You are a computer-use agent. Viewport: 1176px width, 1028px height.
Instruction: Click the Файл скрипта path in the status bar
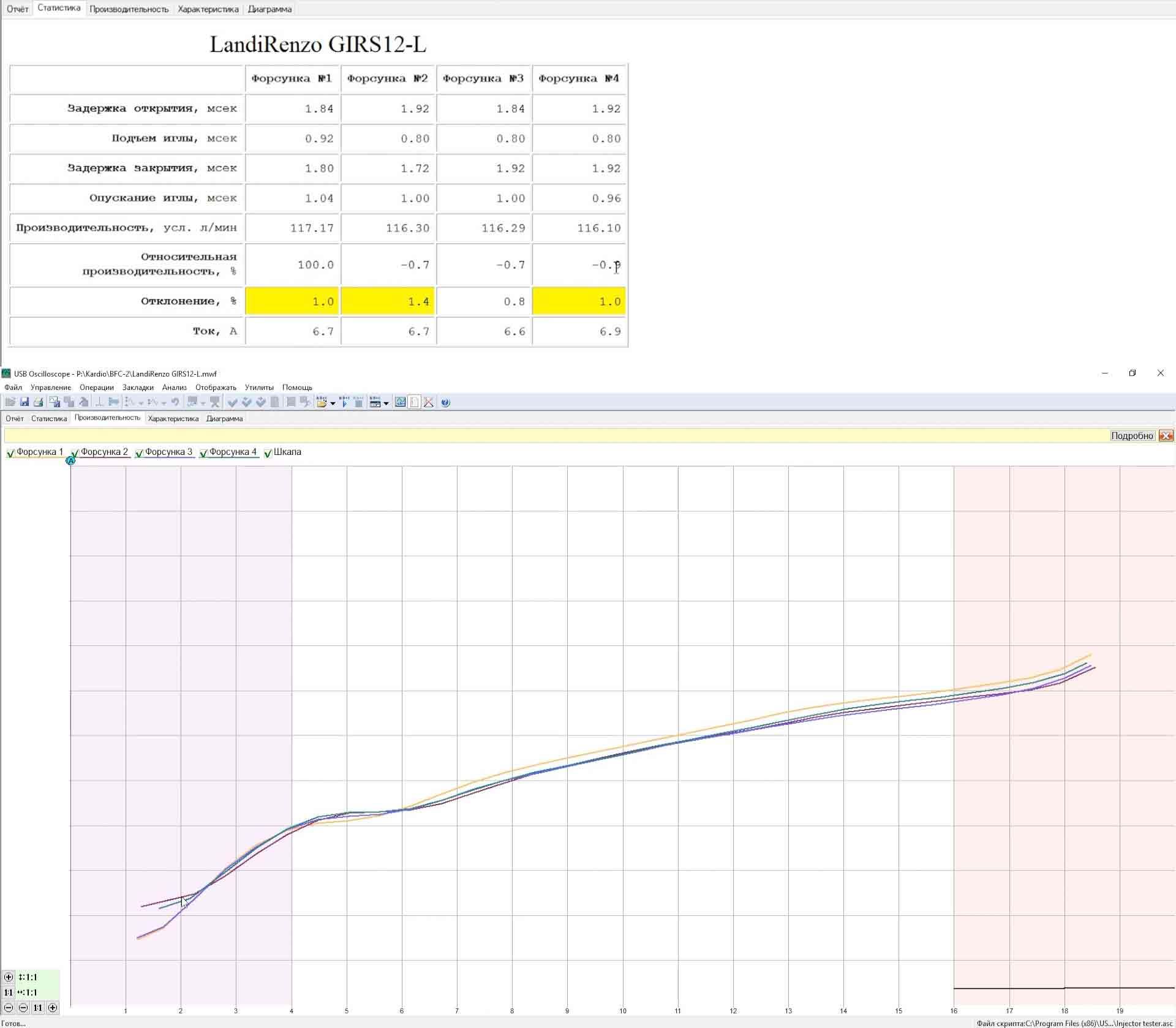(1074, 1023)
